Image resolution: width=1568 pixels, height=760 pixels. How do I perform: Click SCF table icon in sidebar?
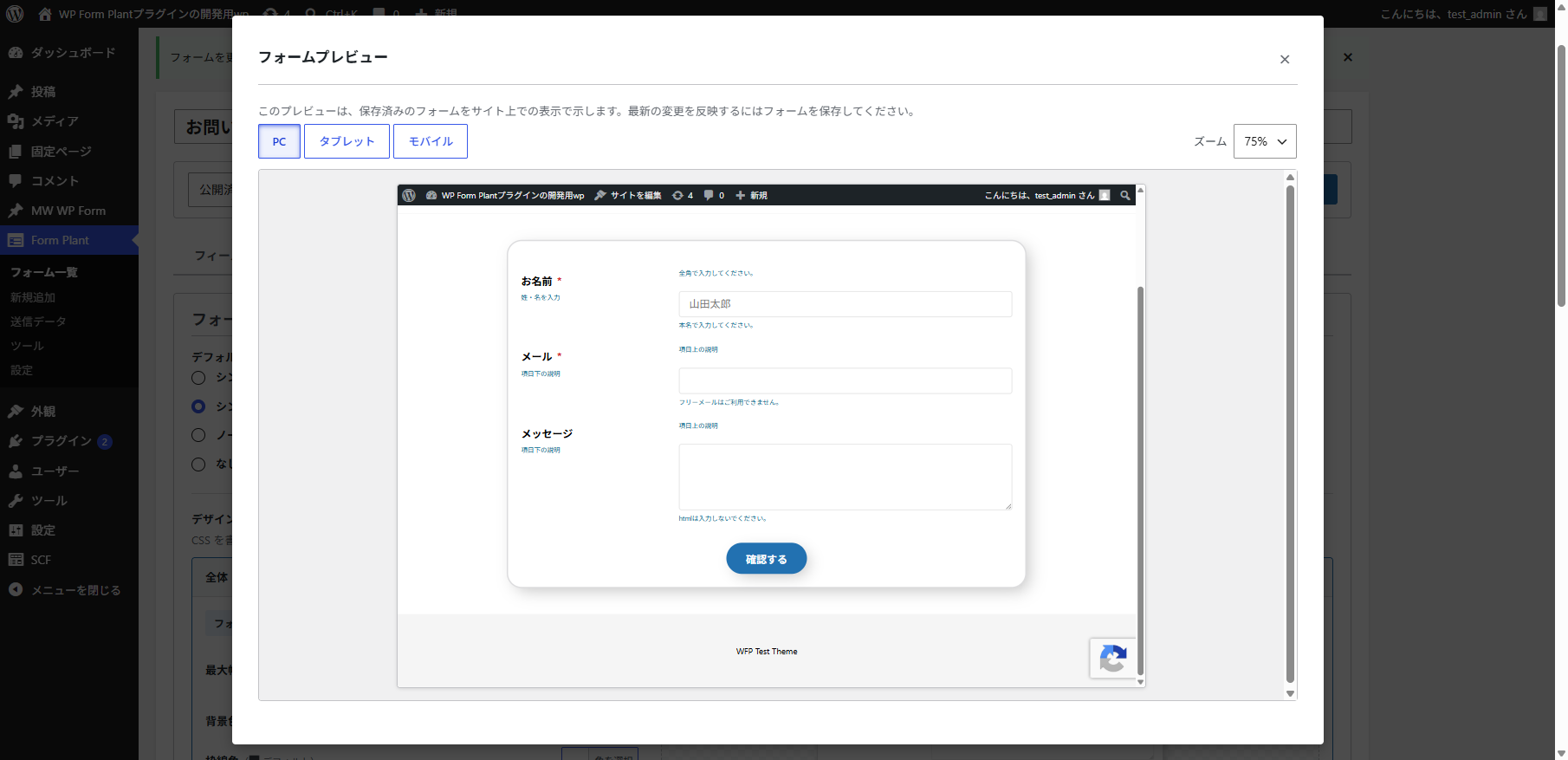[16, 560]
